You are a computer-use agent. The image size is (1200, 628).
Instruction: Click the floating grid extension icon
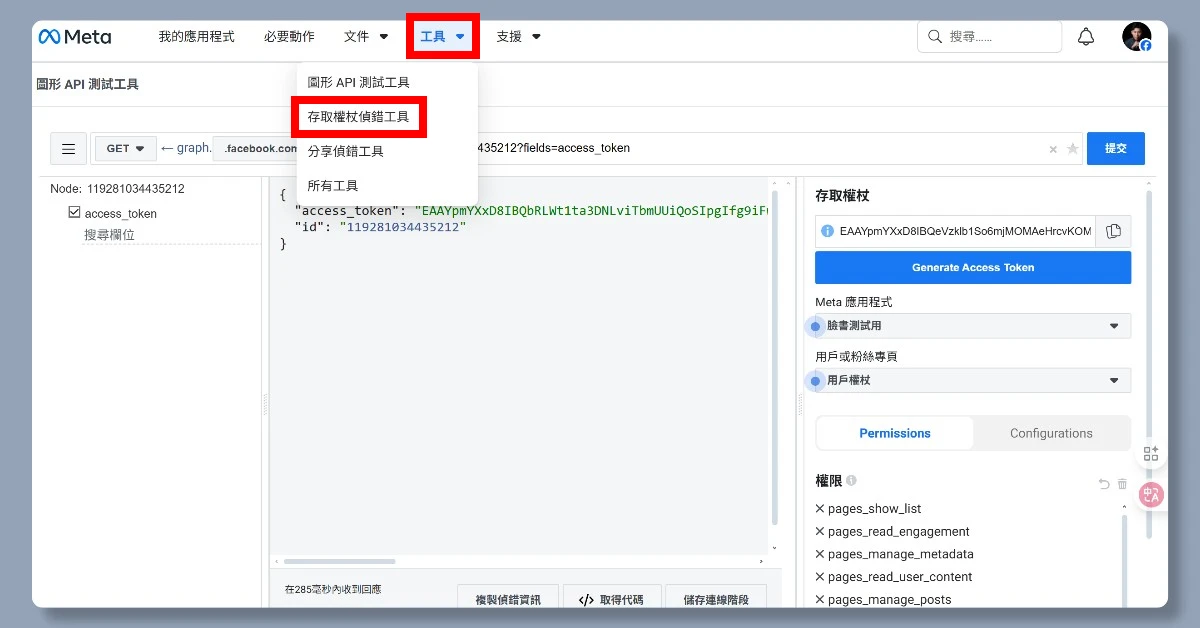[1151, 453]
